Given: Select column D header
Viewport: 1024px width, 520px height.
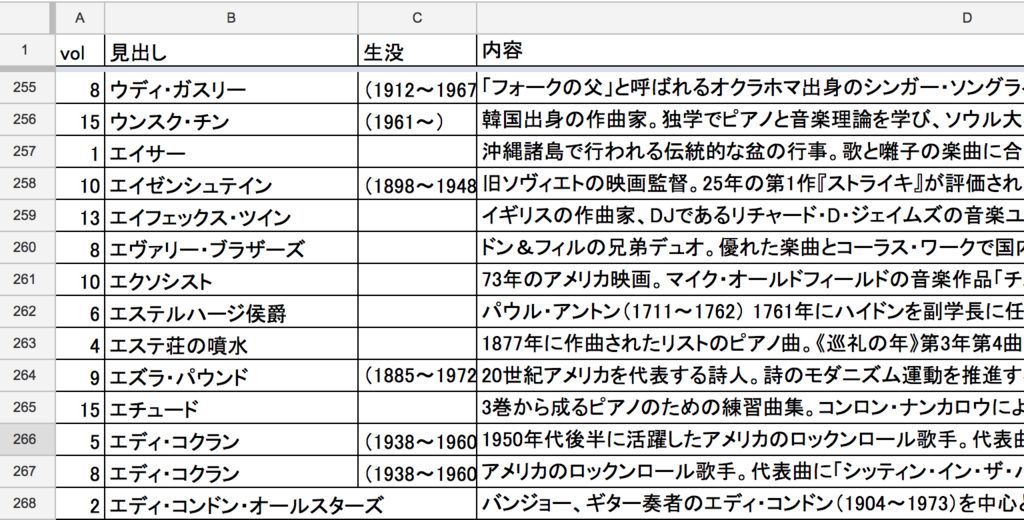Looking at the screenshot, I should coord(750,18).
